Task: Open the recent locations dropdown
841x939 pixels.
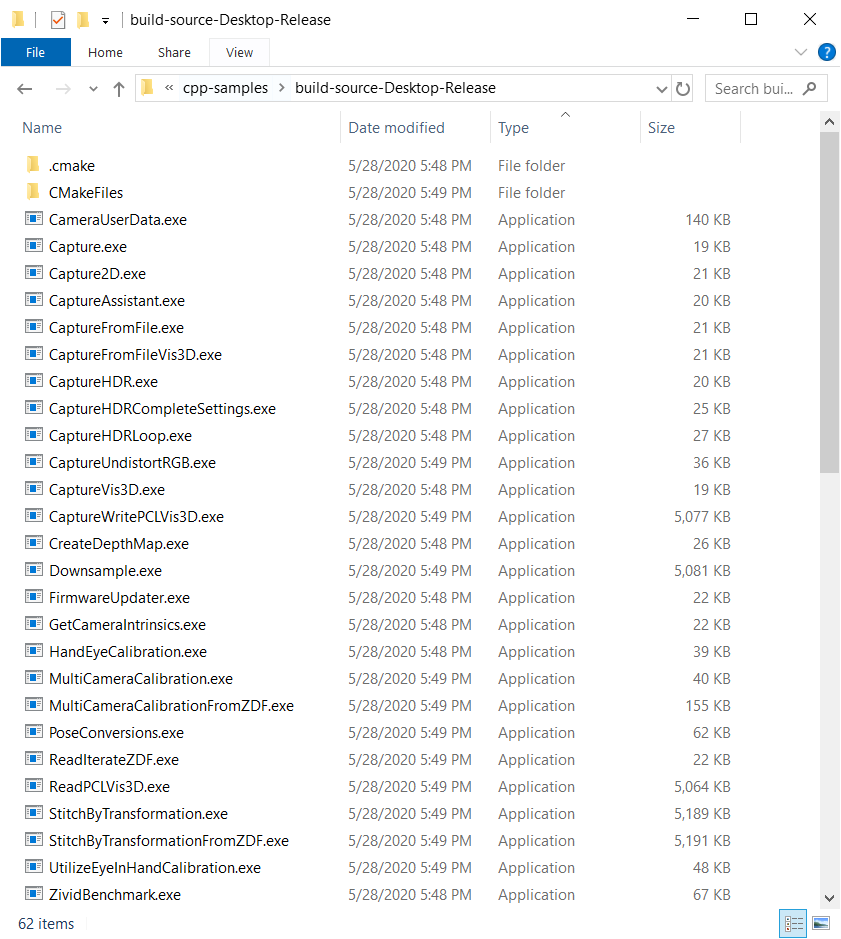Action: point(94,89)
